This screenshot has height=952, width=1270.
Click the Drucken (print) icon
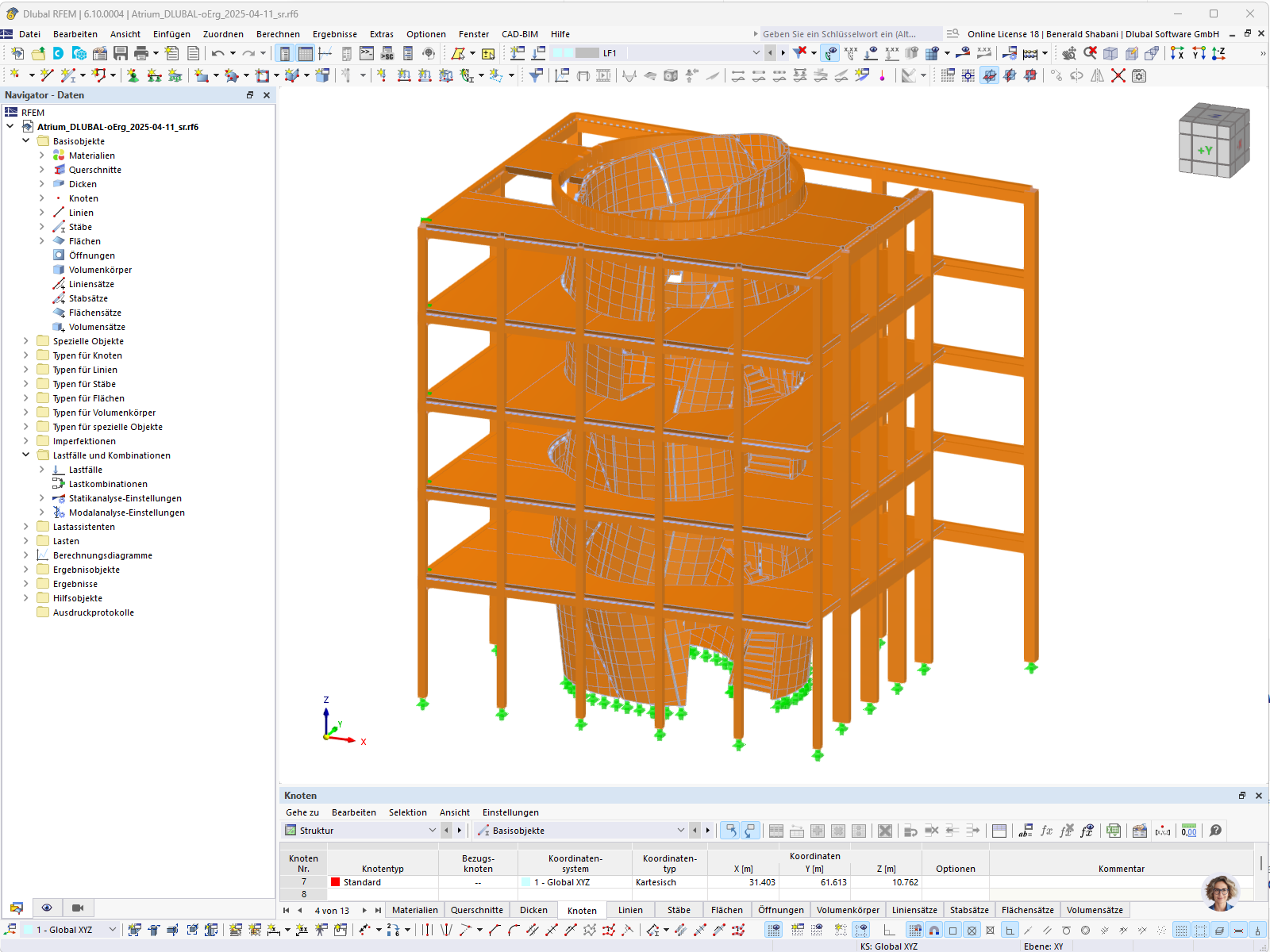pyautogui.click(x=141, y=52)
